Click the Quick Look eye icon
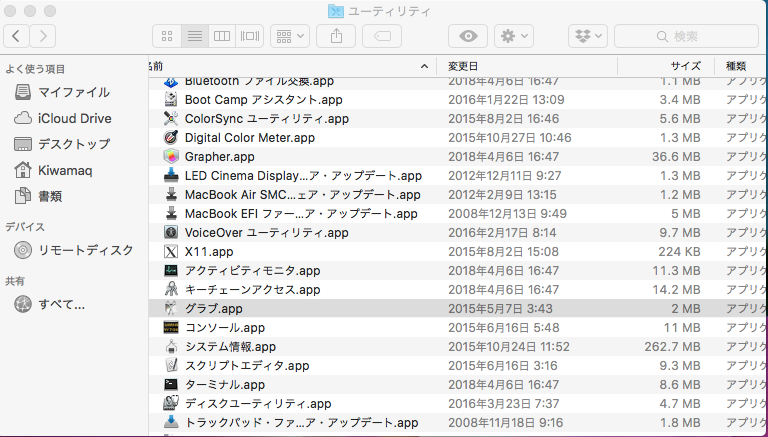 [x=467, y=36]
